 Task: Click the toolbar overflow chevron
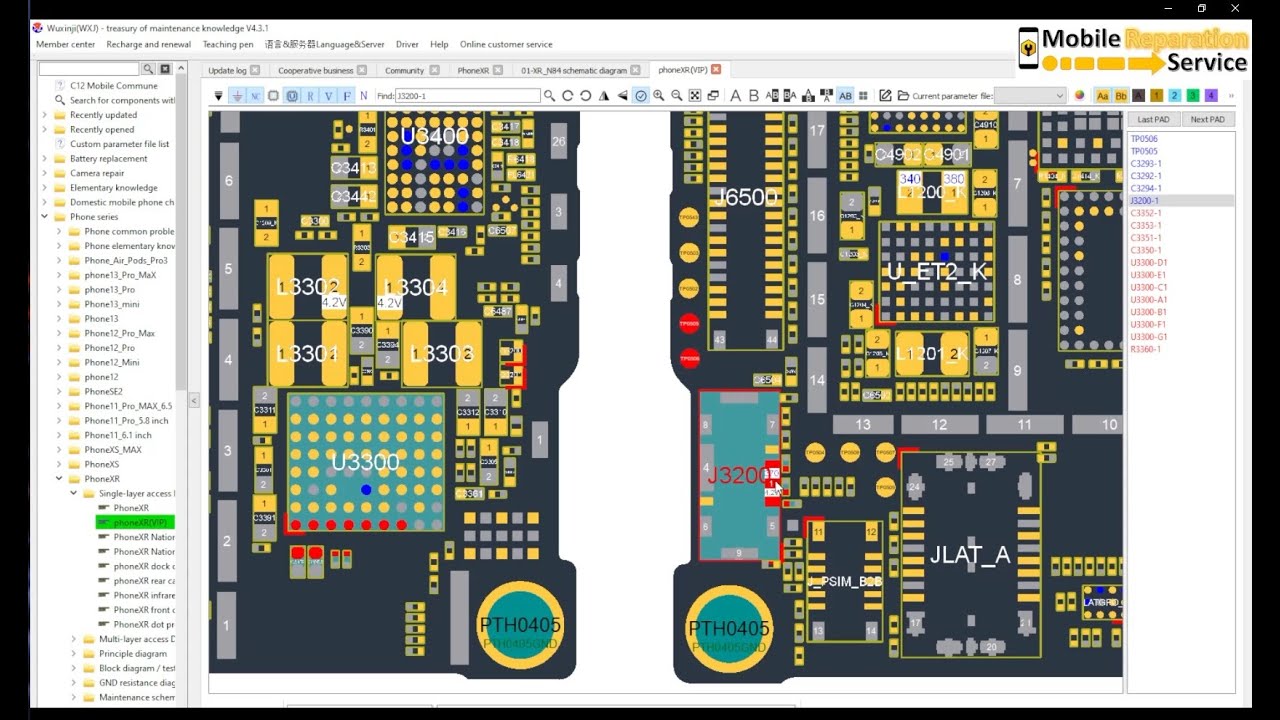tap(1231, 96)
